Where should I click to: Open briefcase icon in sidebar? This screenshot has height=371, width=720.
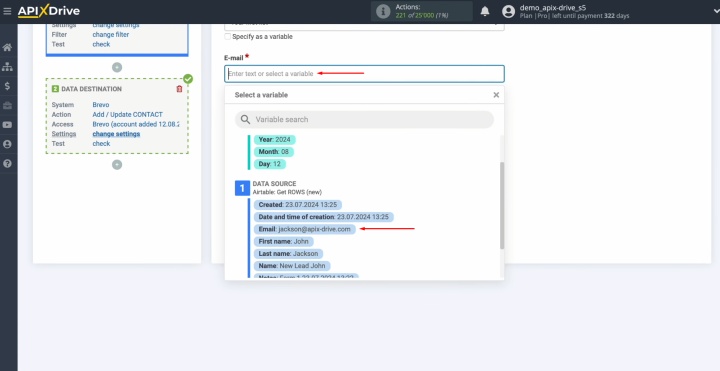(7, 106)
